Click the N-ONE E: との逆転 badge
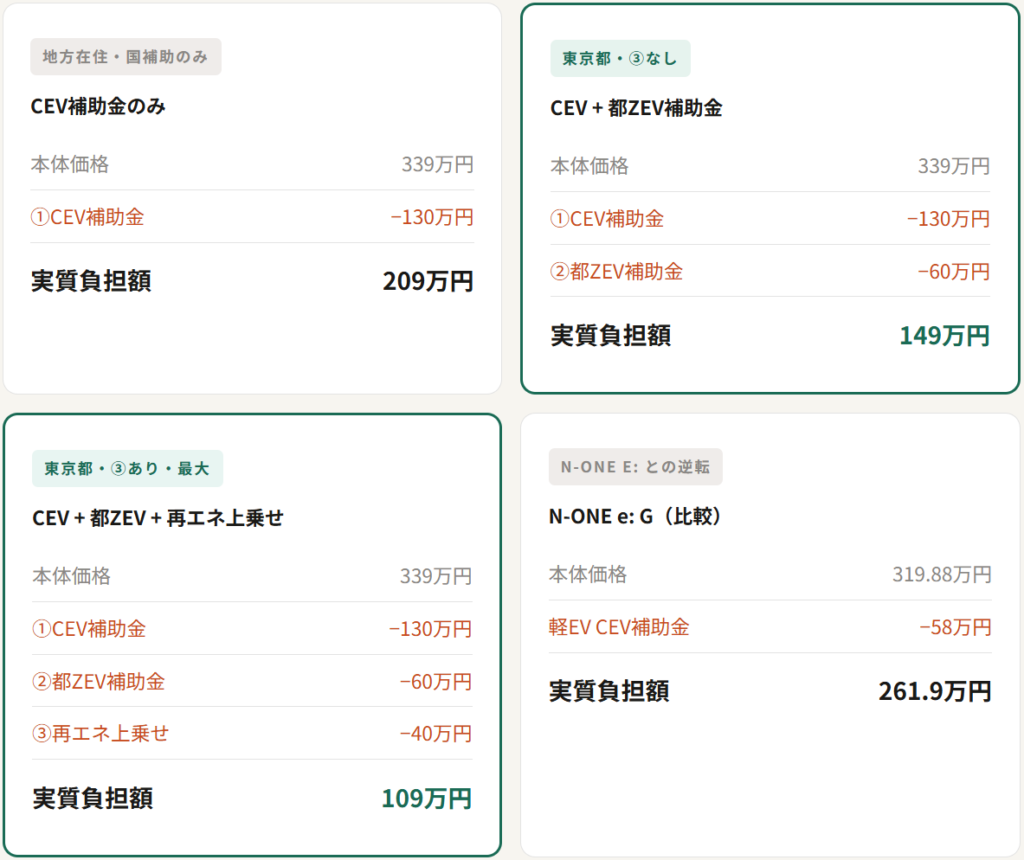 635,467
